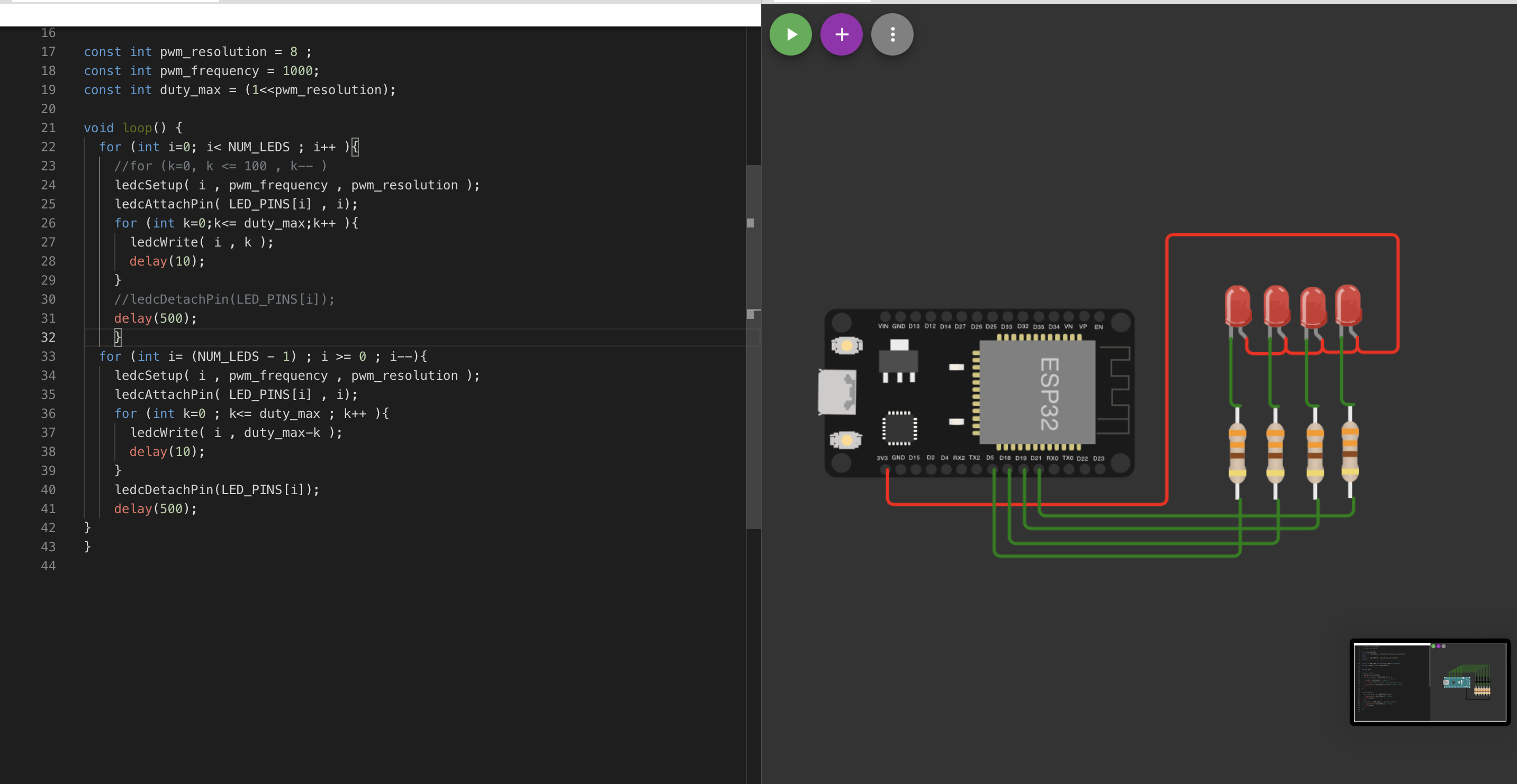This screenshot has height=784, width=1517.
Task: Click the ESP32 3V3 pin
Action: pyautogui.click(x=885, y=469)
